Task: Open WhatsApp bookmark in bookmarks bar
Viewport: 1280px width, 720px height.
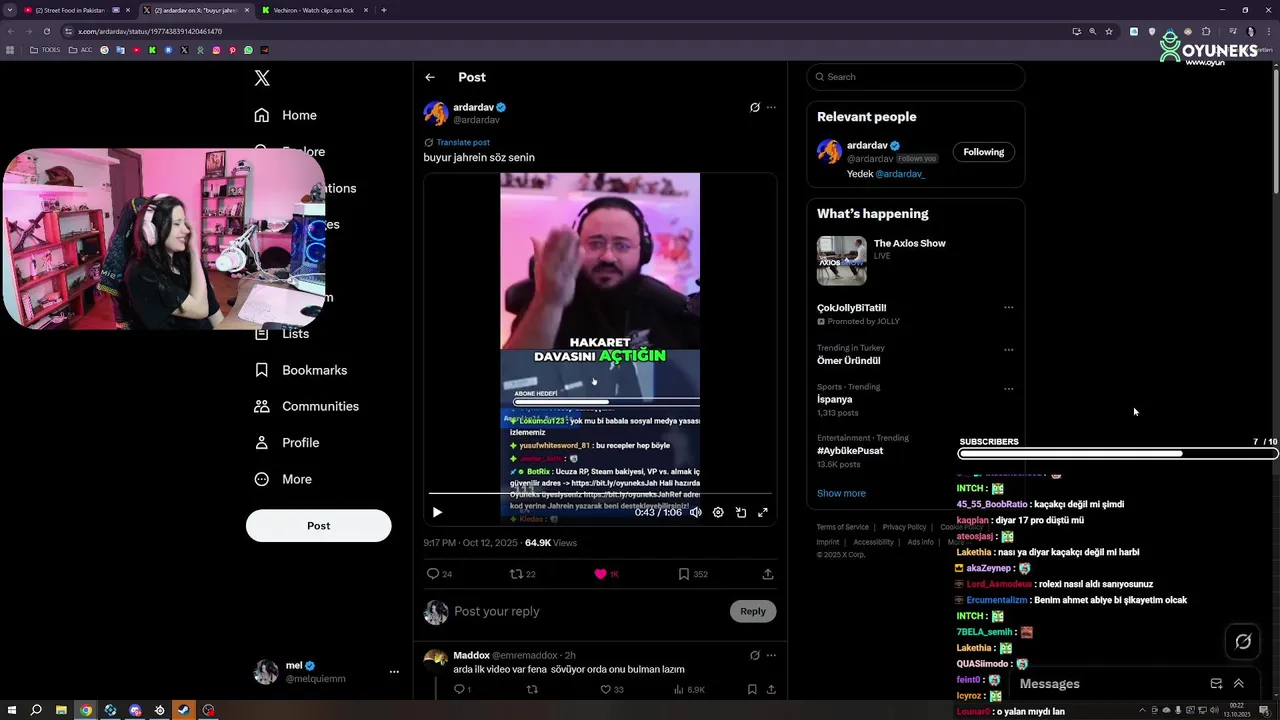Action: click(248, 50)
